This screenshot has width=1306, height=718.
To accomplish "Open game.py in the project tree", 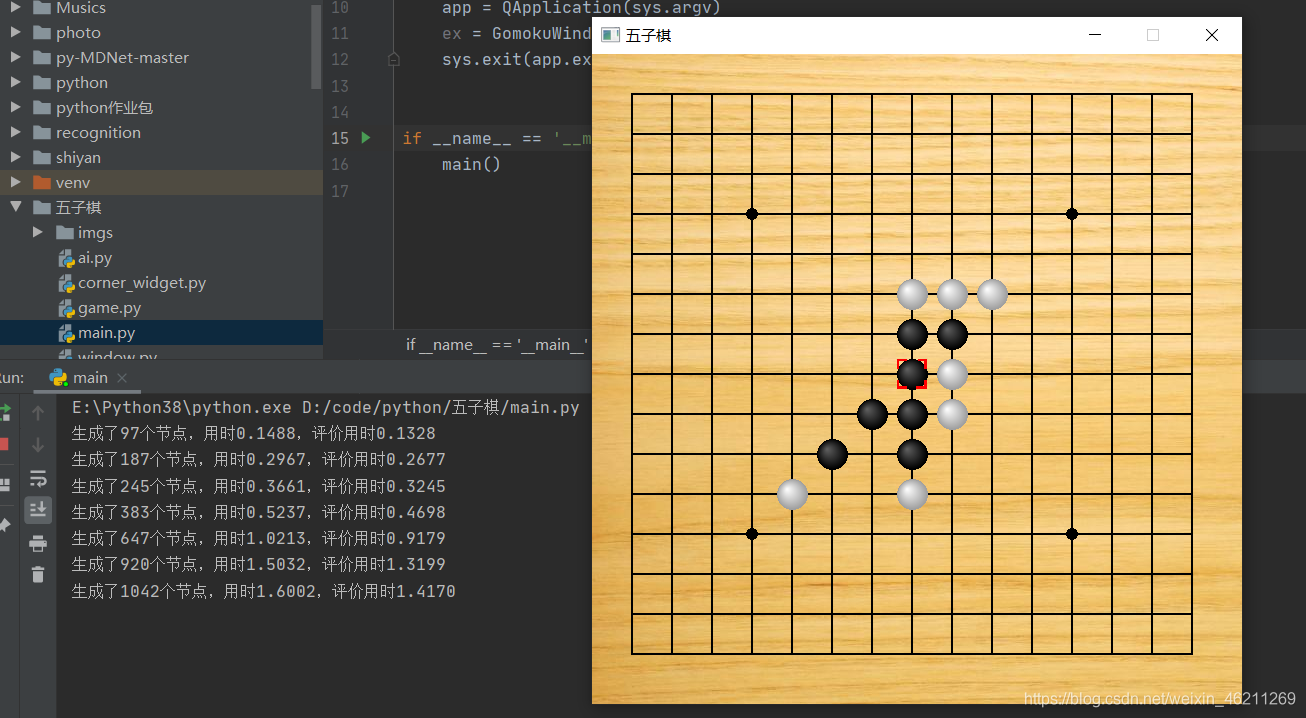I will click(x=109, y=308).
